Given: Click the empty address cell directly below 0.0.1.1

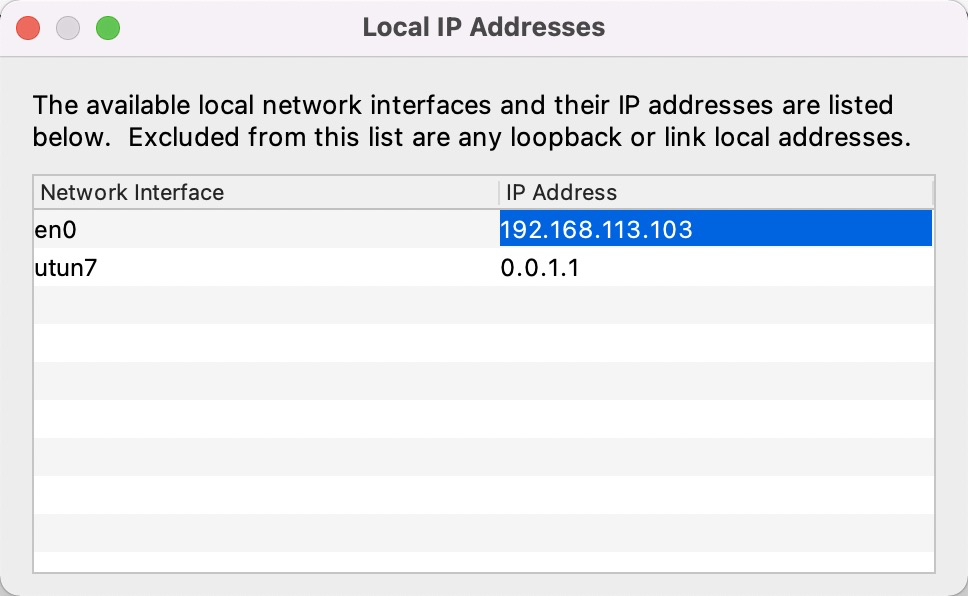Looking at the screenshot, I should pos(715,305).
